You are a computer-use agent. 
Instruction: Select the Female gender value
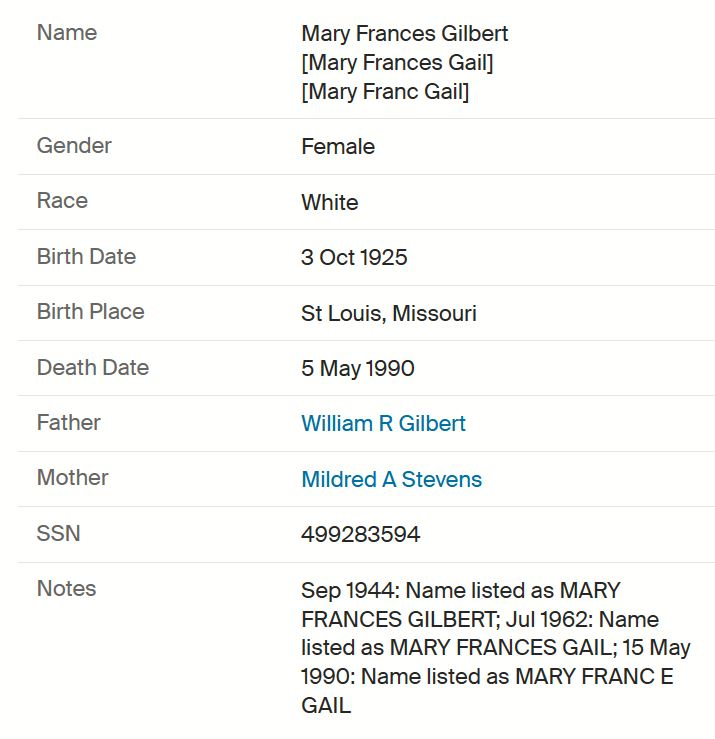click(x=338, y=147)
